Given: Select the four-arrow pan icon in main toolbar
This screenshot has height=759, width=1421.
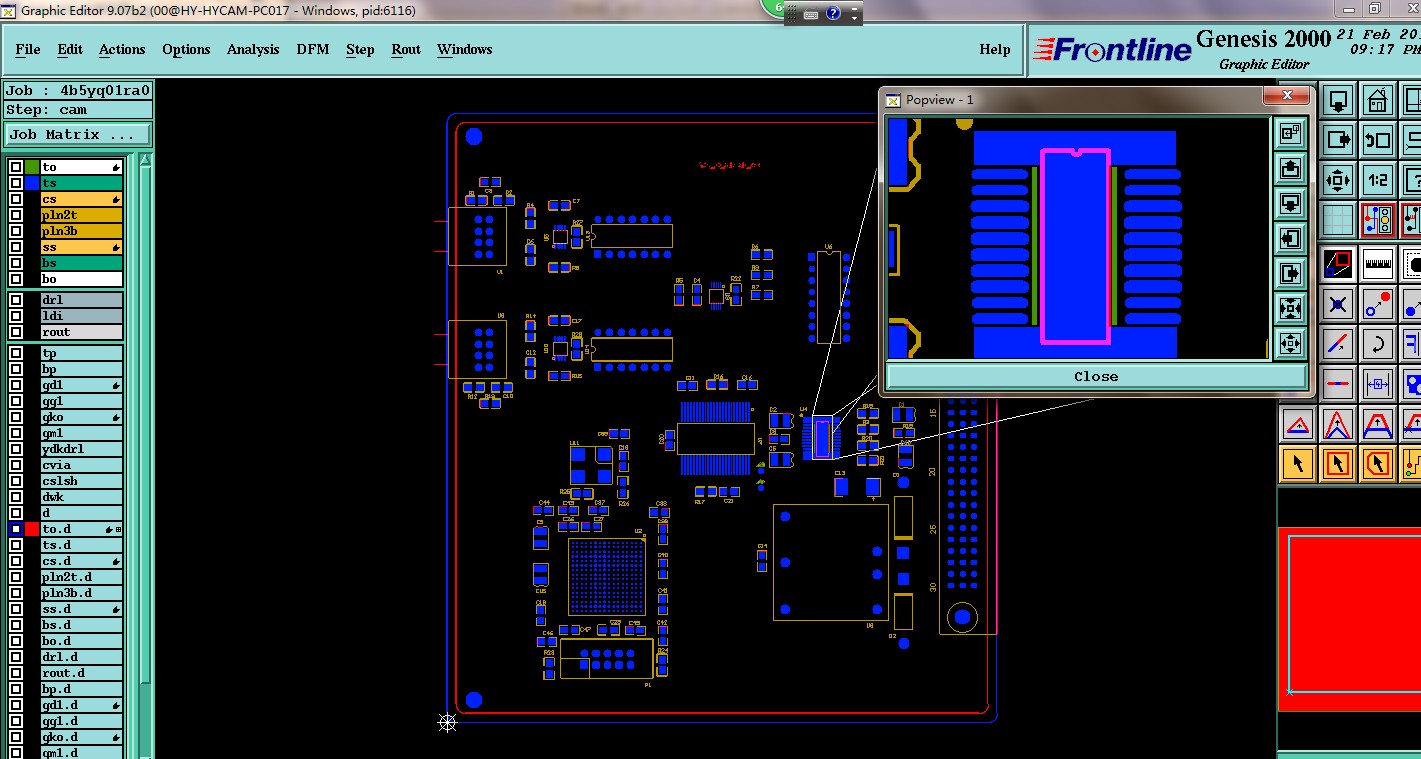Looking at the screenshot, I should pyautogui.click(x=1338, y=181).
